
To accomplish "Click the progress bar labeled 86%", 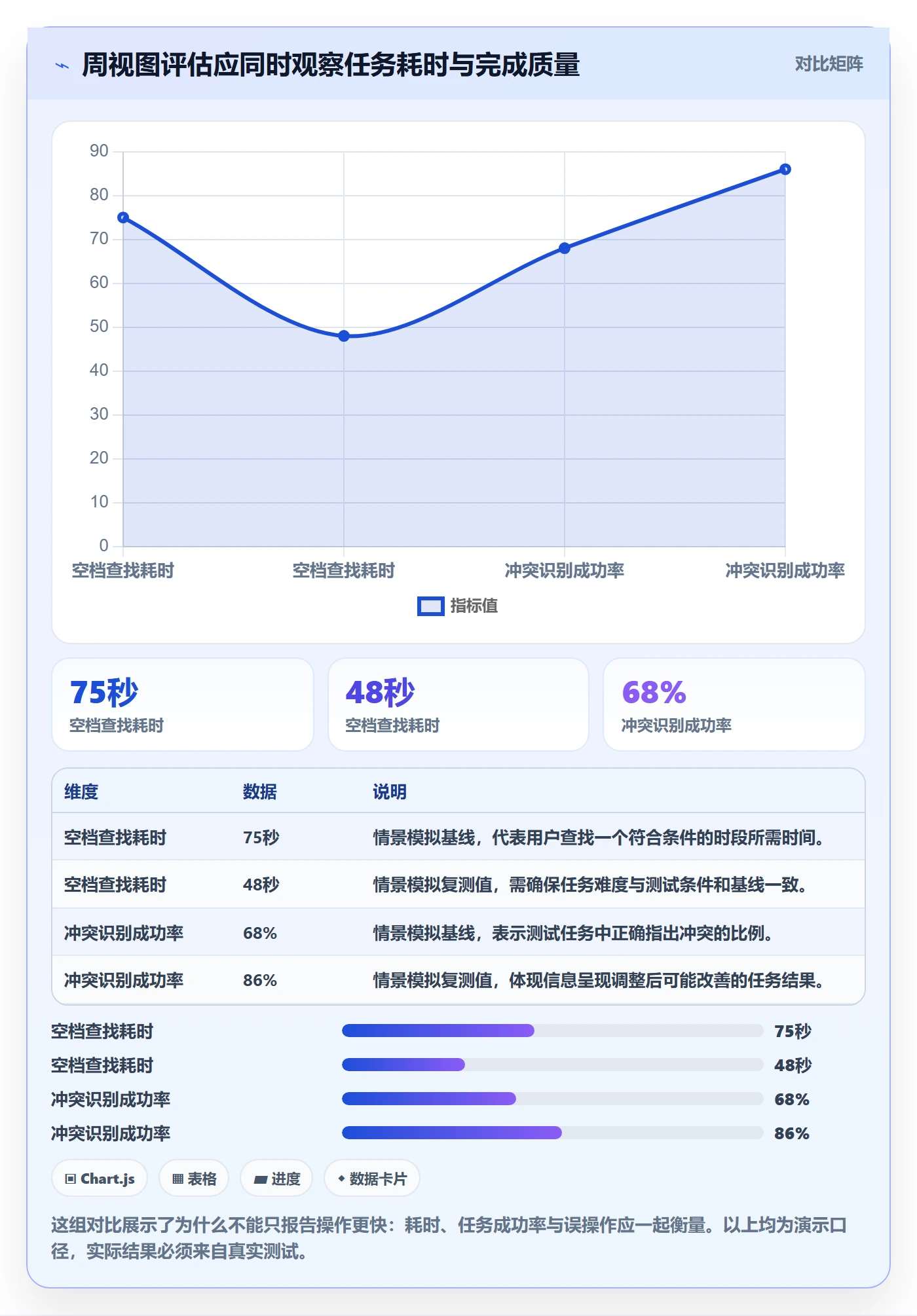I will pyautogui.click(x=552, y=1133).
